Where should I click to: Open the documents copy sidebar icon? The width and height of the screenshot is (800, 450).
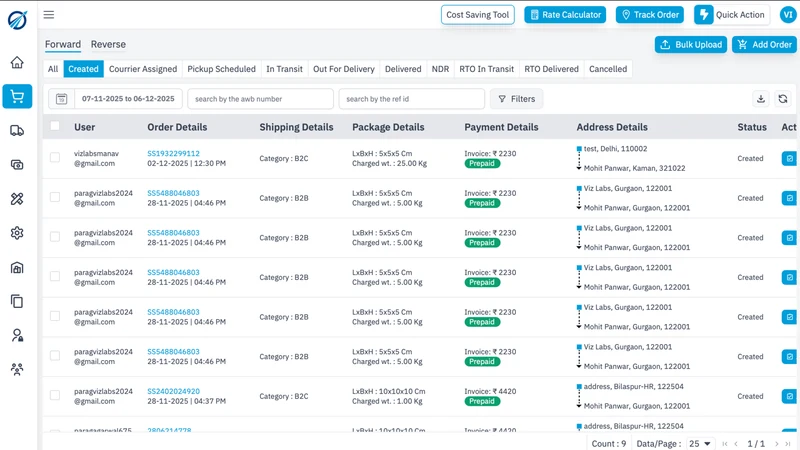(x=17, y=302)
